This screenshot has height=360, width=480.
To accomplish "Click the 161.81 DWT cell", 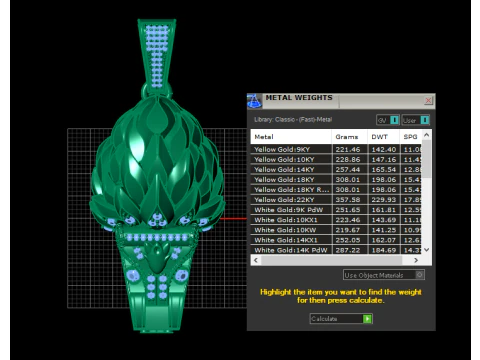I will [x=384, y=210].
